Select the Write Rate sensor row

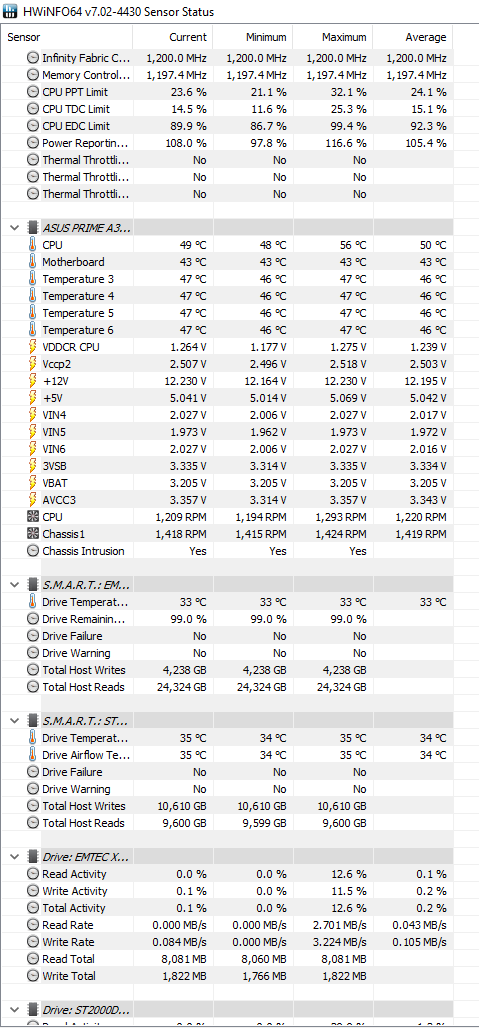click(x=227, y=941)
